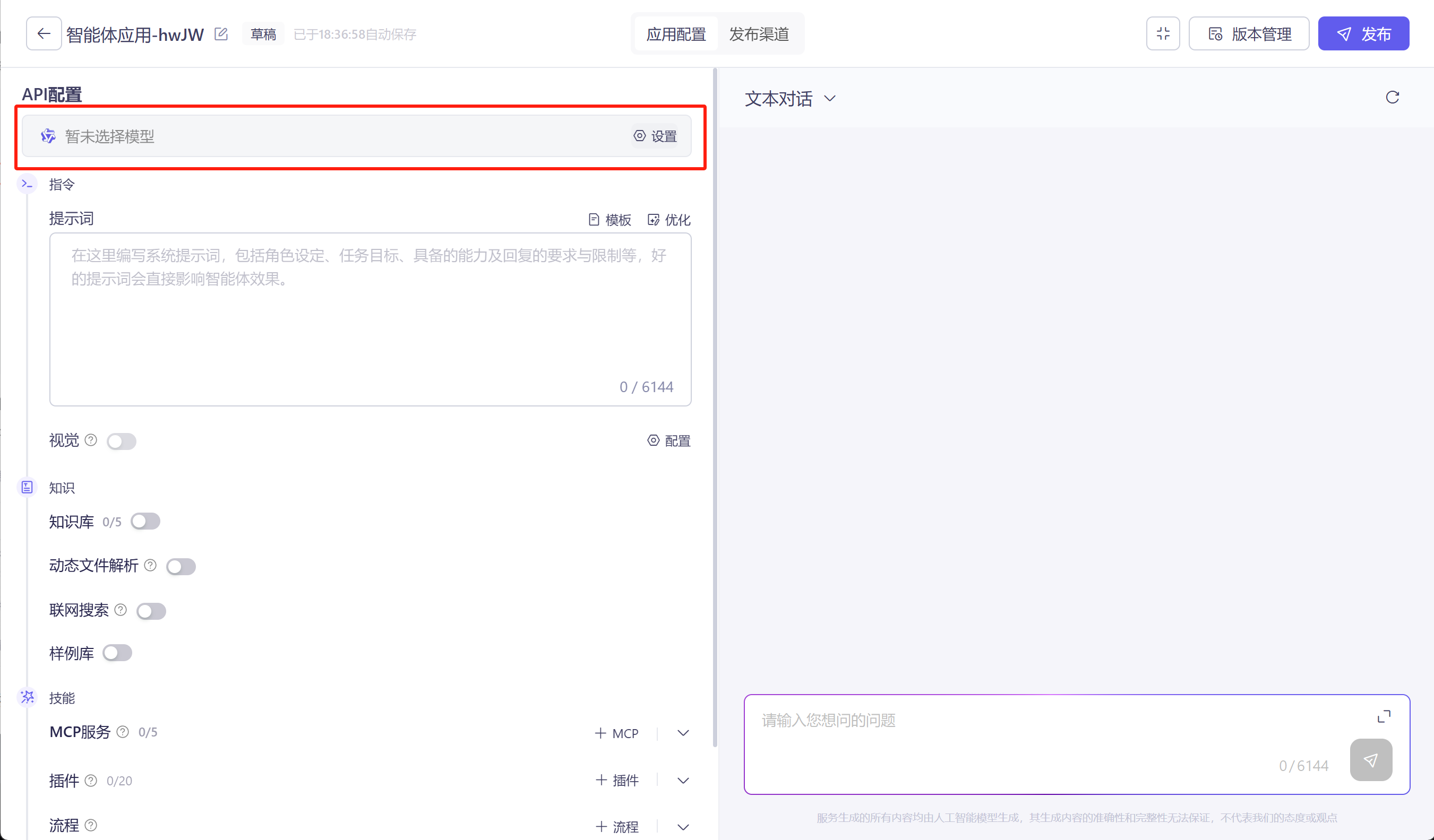Show help for 动态文件解析

click(x=150, y=565)
